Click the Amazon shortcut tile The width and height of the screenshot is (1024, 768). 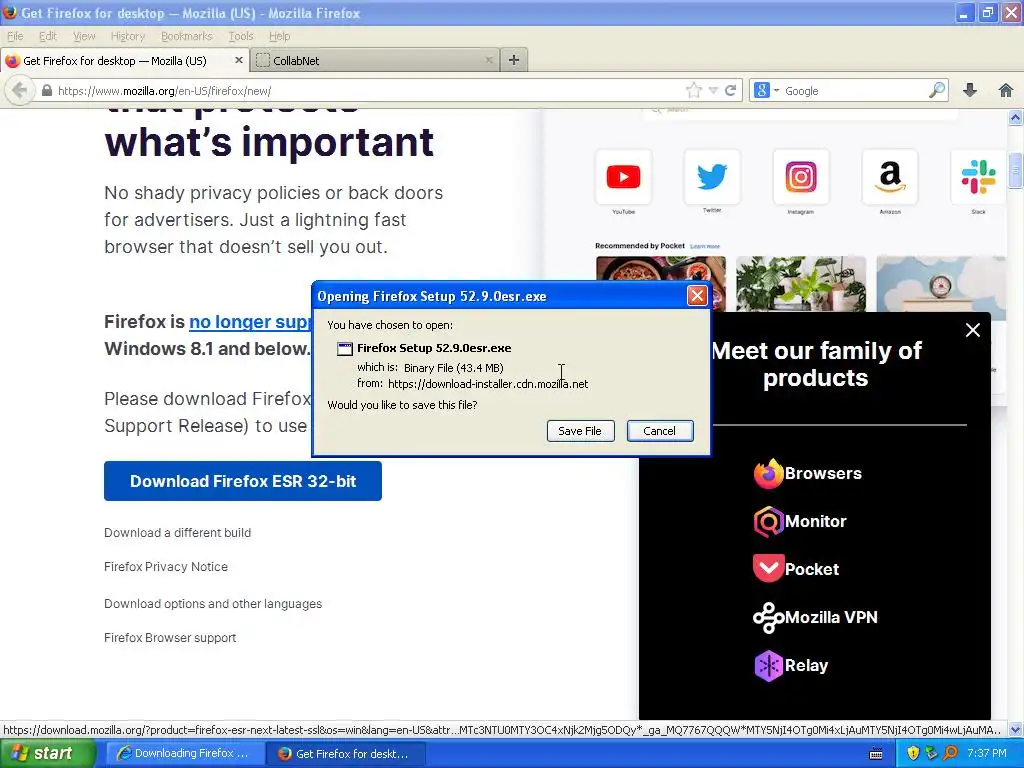click(889, 177)
